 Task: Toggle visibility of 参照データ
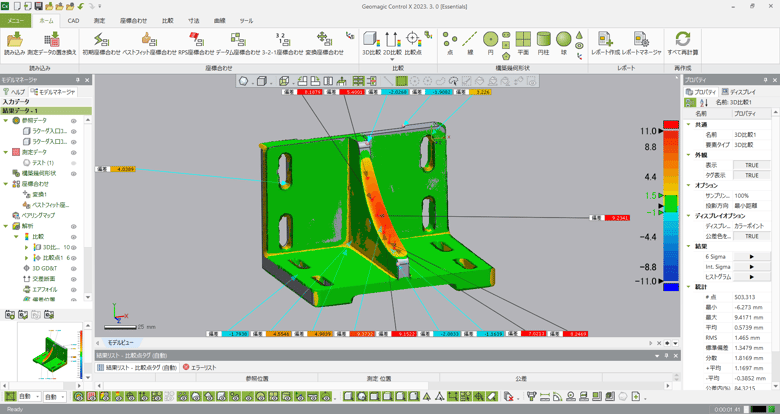pos(73,121)
